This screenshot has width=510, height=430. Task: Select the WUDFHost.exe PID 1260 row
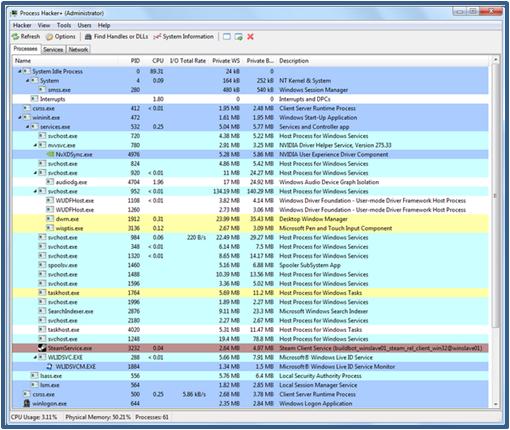pos(250,210)
